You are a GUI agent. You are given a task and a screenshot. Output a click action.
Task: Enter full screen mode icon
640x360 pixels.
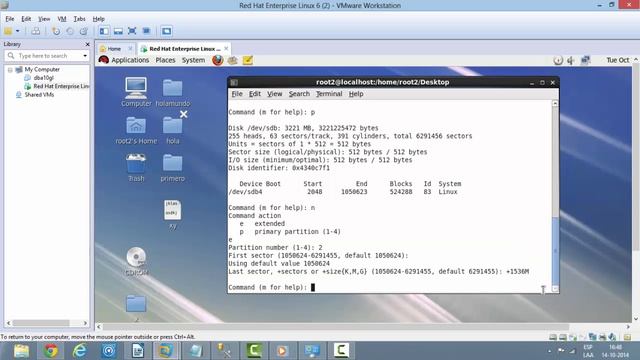pyautogui.click(x=132, y=31)
